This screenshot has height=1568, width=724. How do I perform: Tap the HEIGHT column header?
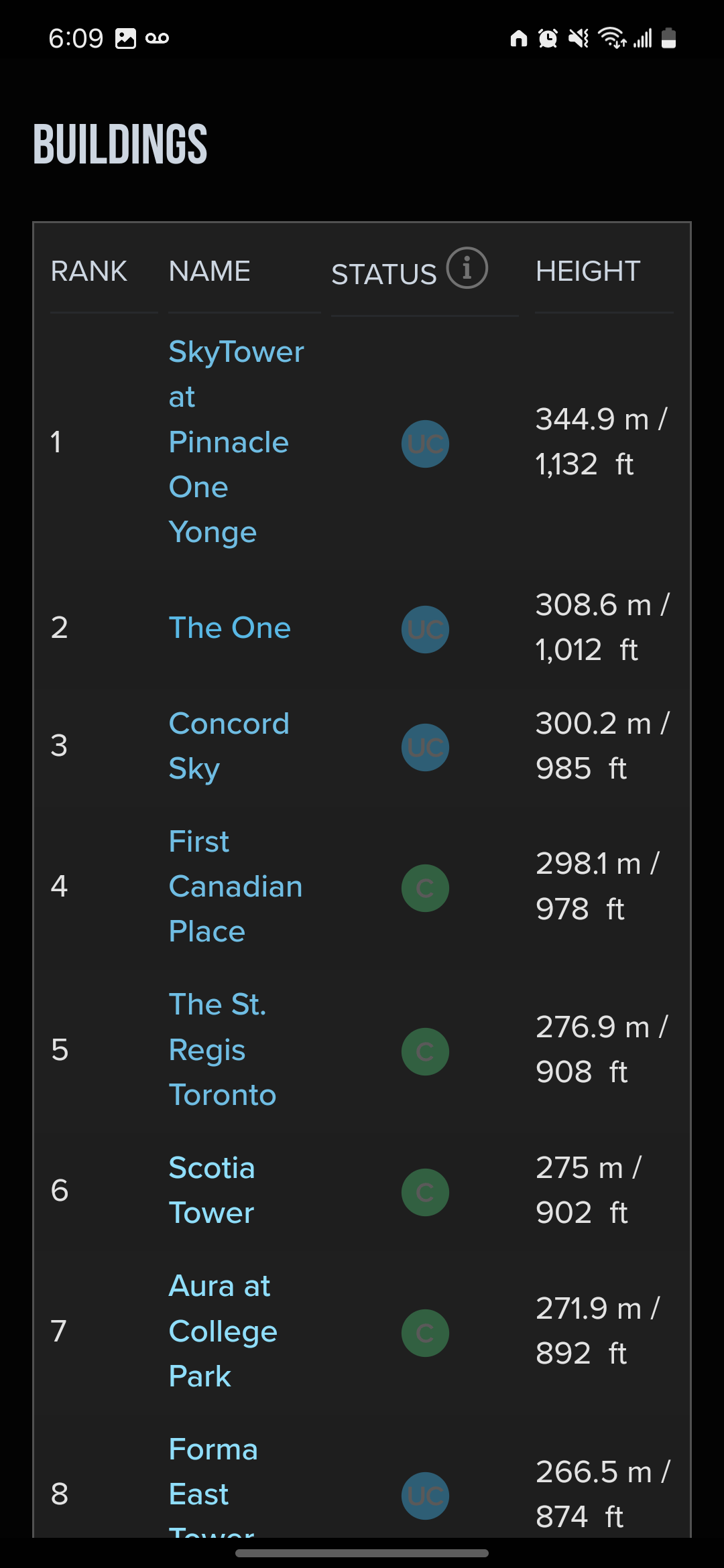point(588,271)
